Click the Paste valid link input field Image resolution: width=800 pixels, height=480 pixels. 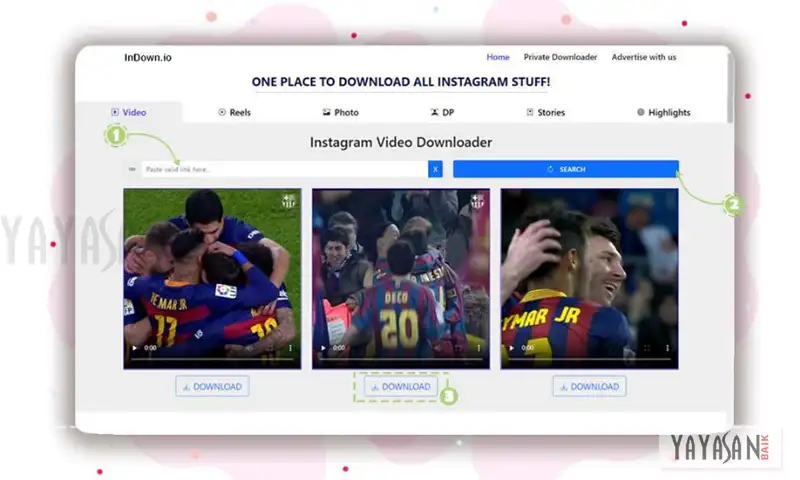[285, 169]
